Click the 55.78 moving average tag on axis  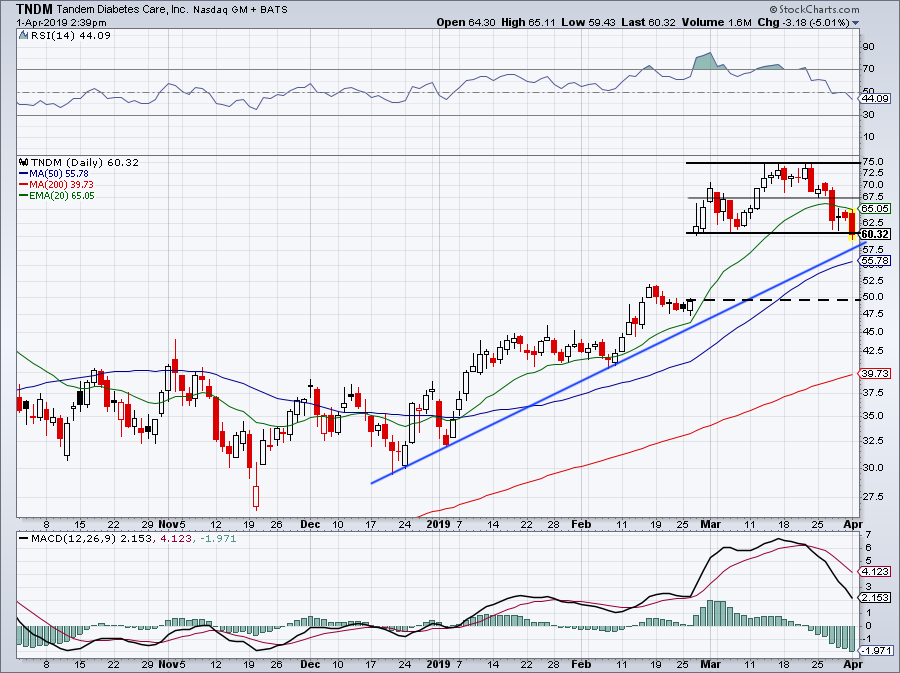tap(874, 260)
